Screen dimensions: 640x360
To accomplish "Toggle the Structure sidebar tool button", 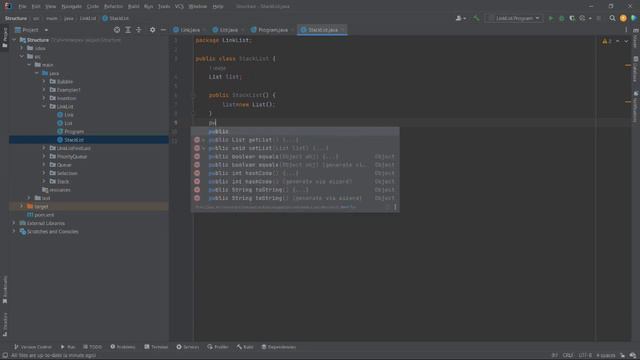I will [5, 324].
